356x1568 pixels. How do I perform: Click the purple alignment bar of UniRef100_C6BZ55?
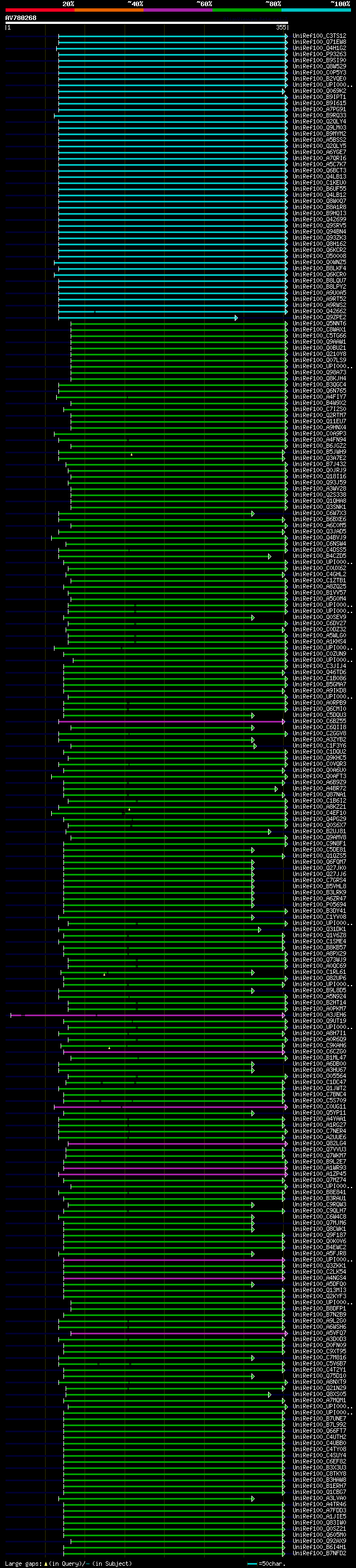click(172, 722)
